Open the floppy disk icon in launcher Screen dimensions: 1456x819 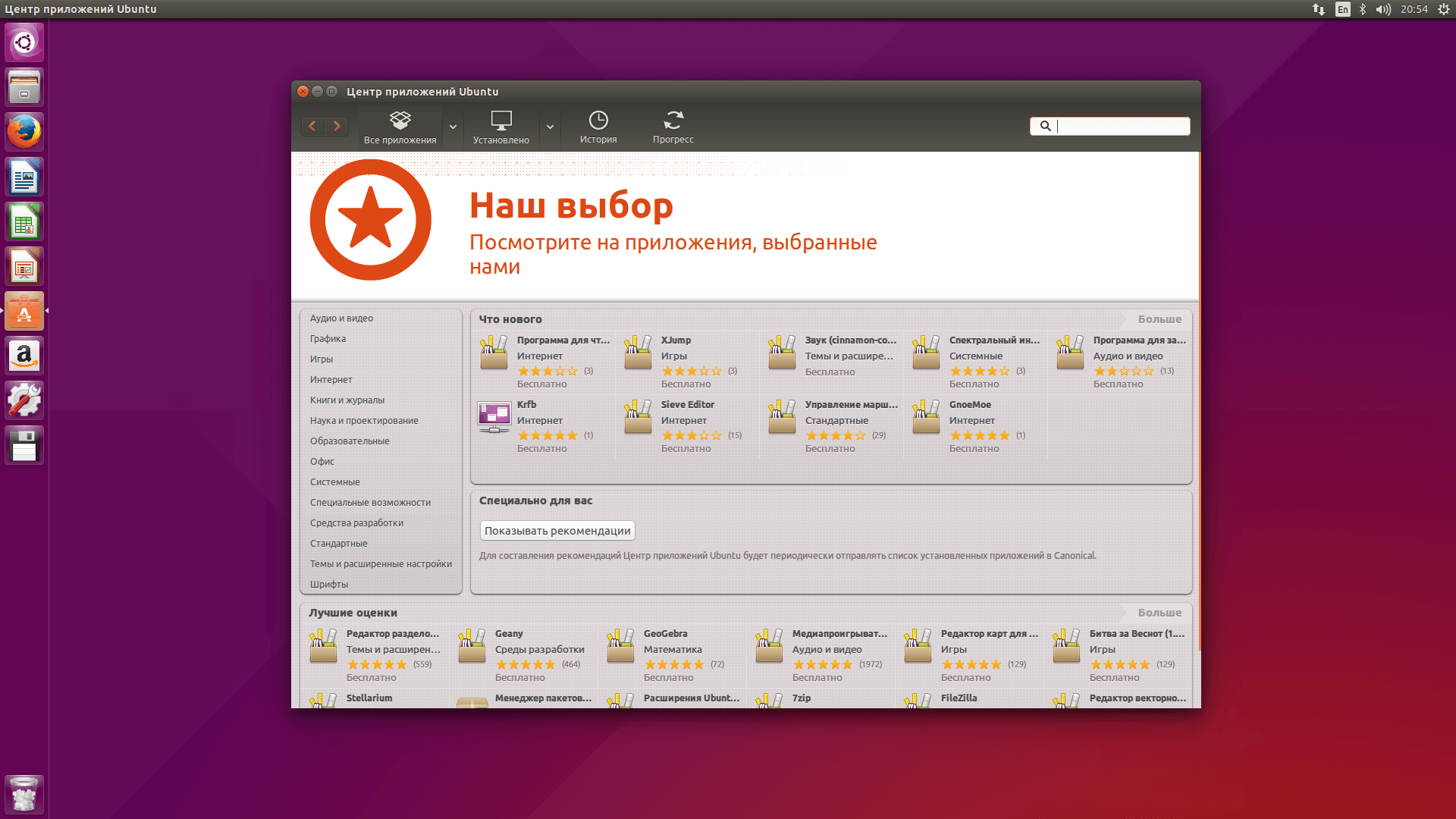click(24, 445)
